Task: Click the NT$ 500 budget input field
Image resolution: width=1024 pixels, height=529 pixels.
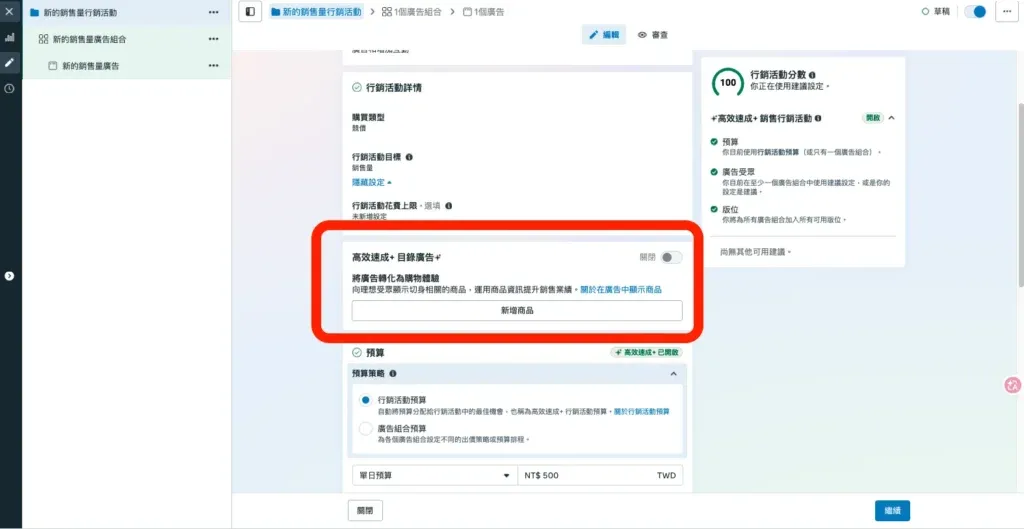Action: click(x=600, y=475)
